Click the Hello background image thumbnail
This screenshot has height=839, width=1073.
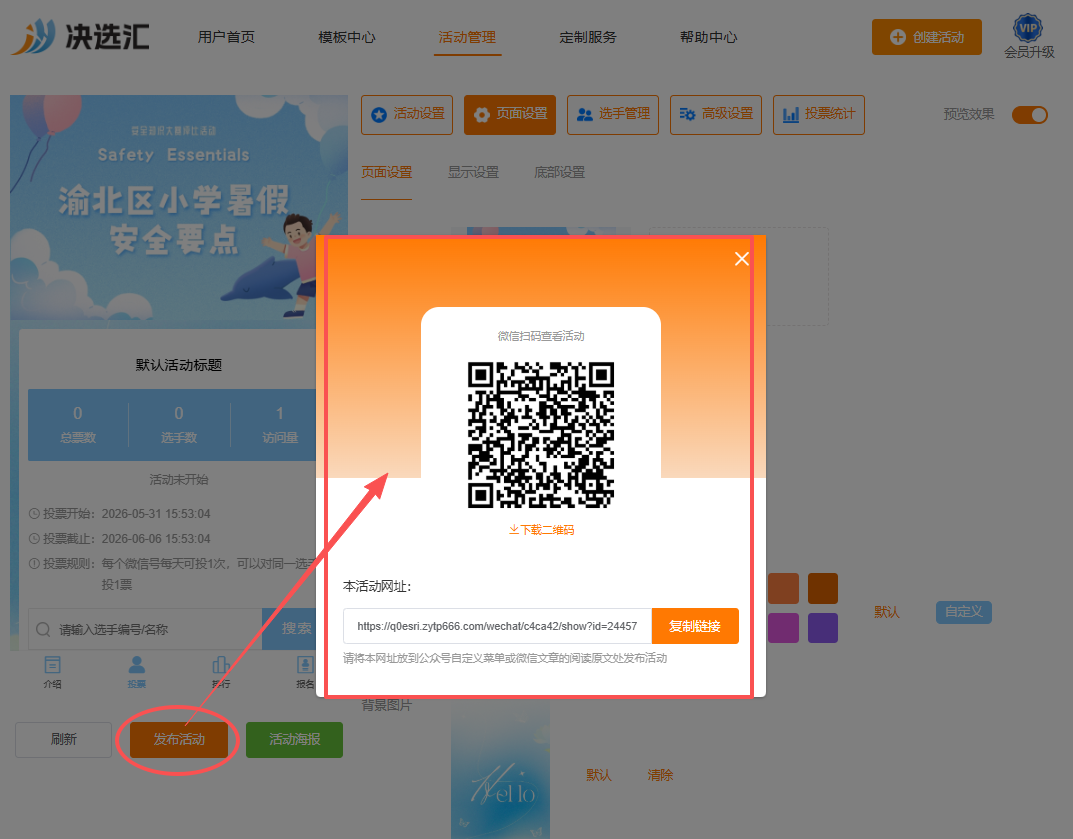[501, 771]
